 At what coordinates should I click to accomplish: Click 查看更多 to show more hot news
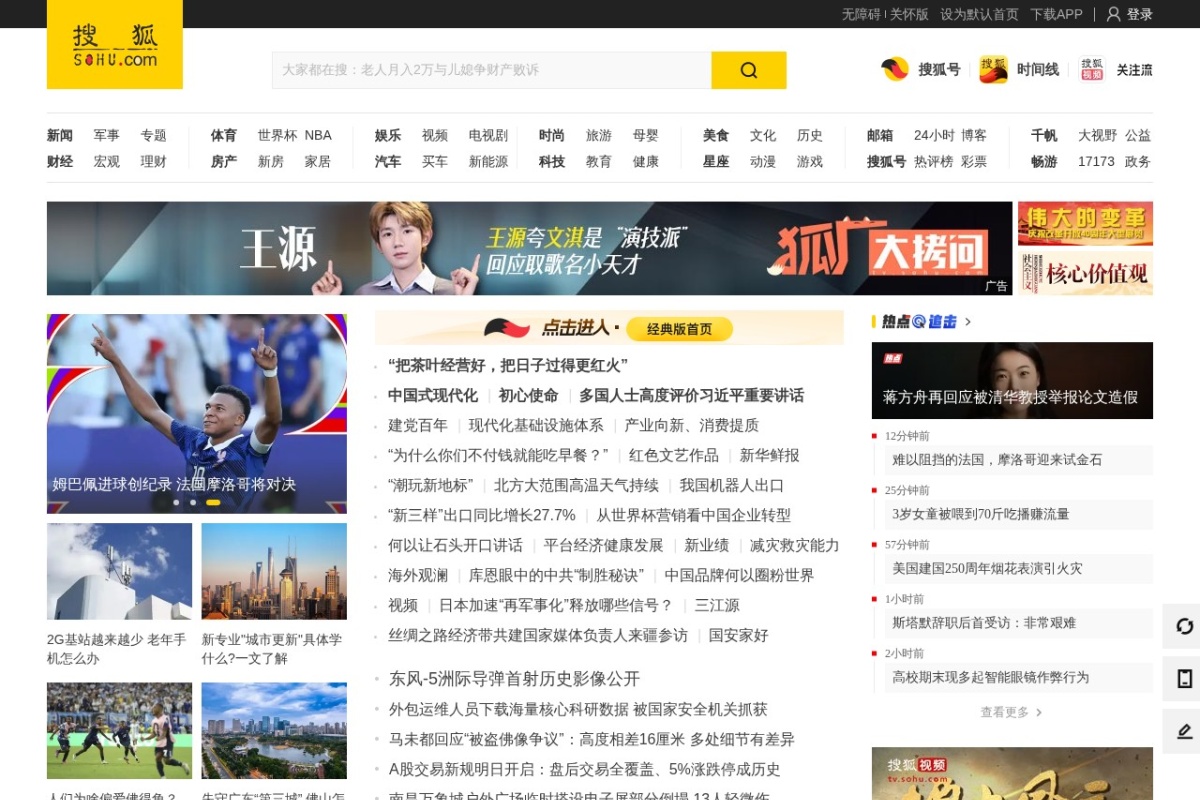click(x=1011, y=712)
